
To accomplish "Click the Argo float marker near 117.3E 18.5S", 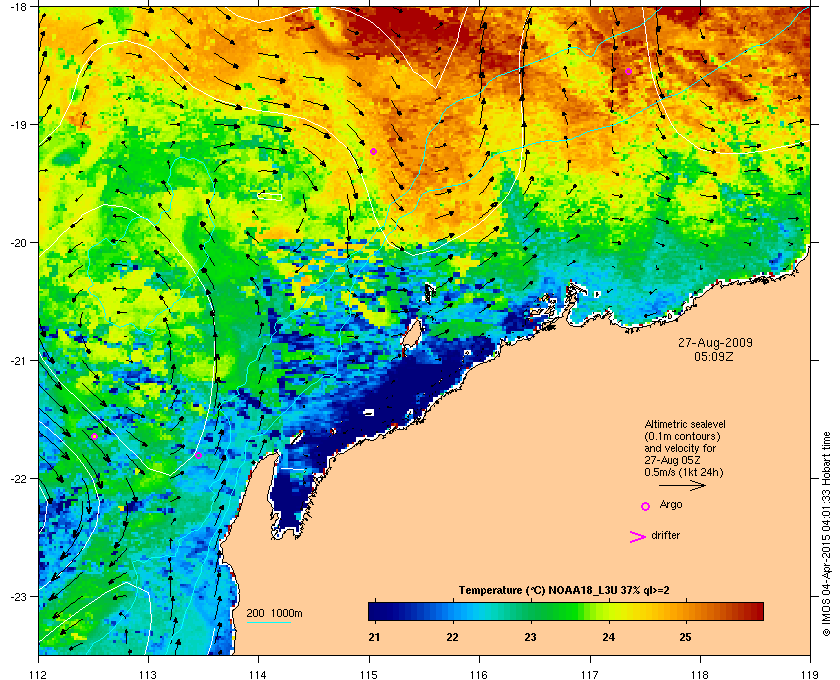I will click(x=629, y=72).
